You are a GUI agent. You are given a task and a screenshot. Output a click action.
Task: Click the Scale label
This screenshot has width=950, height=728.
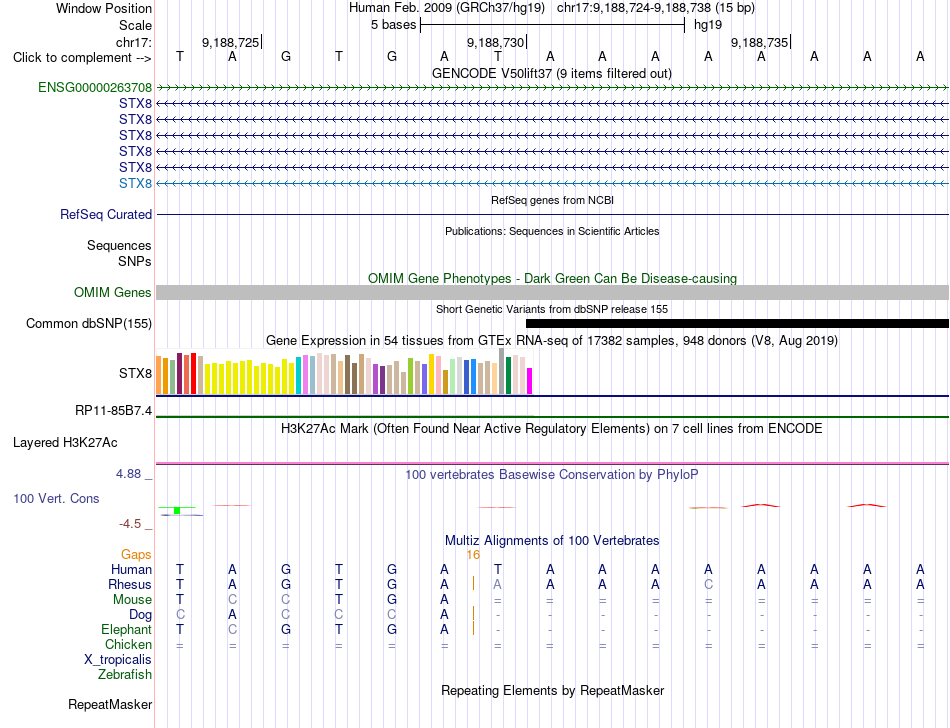tap(136, 25)
